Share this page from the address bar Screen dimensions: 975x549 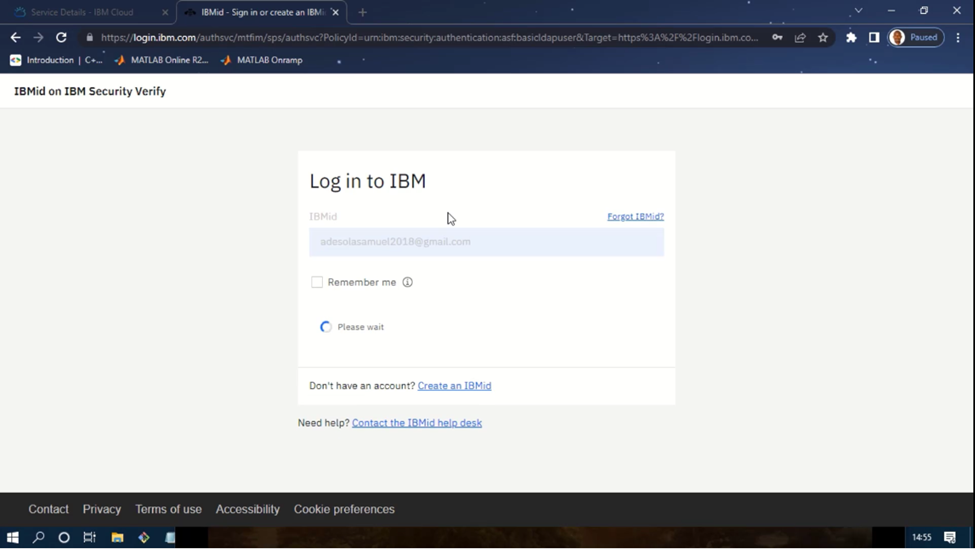[800, 37]
